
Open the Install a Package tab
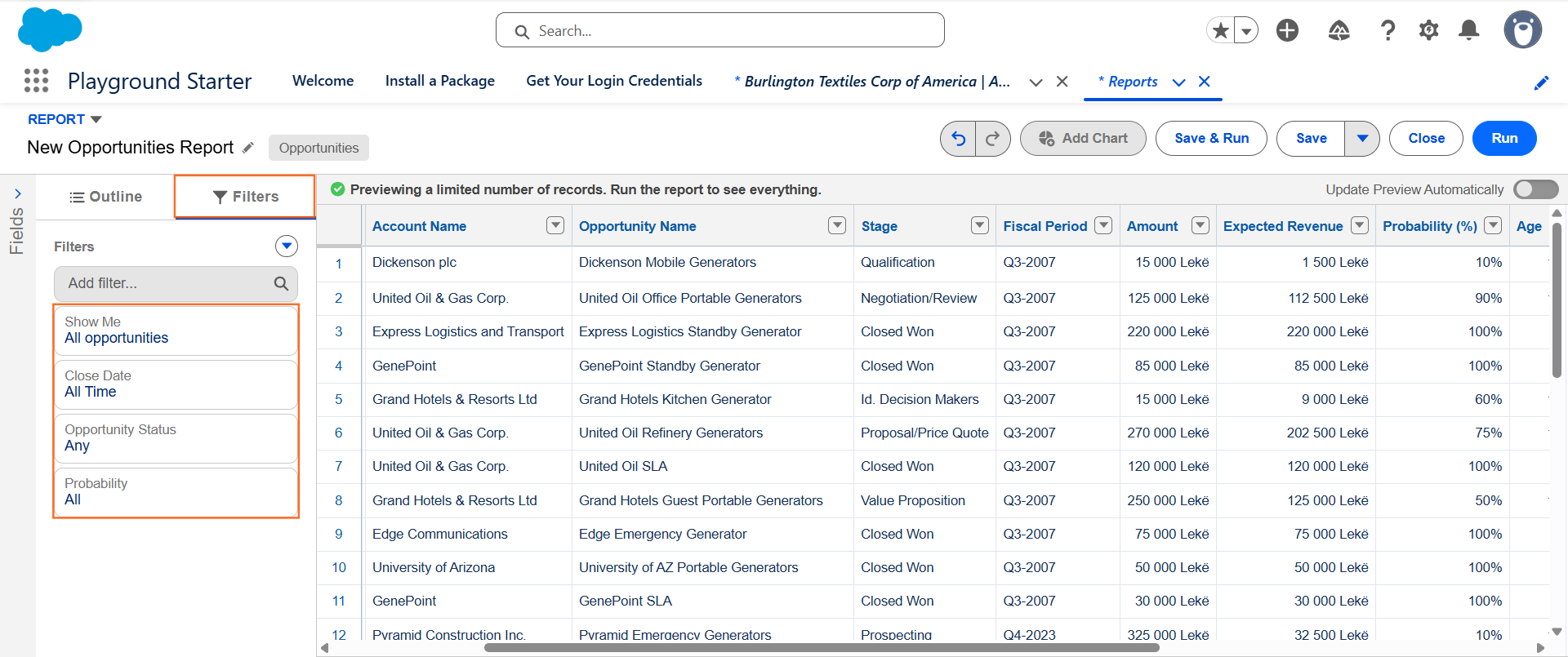440,81
